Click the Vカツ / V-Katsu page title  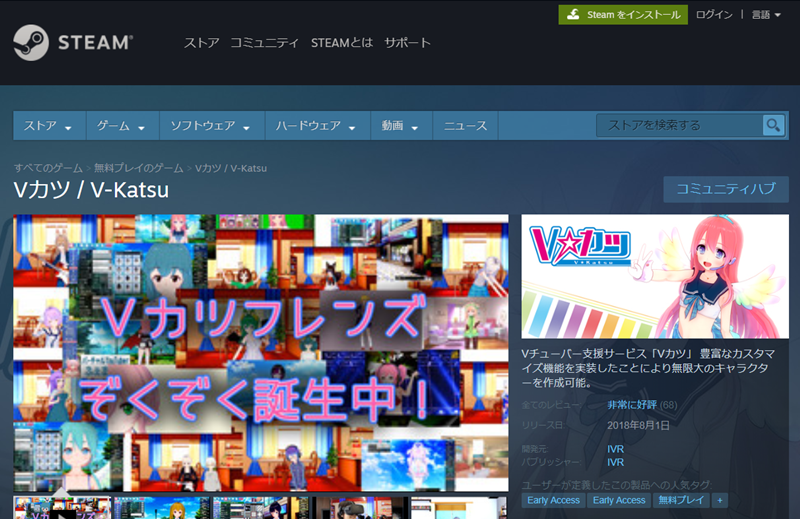91,190
